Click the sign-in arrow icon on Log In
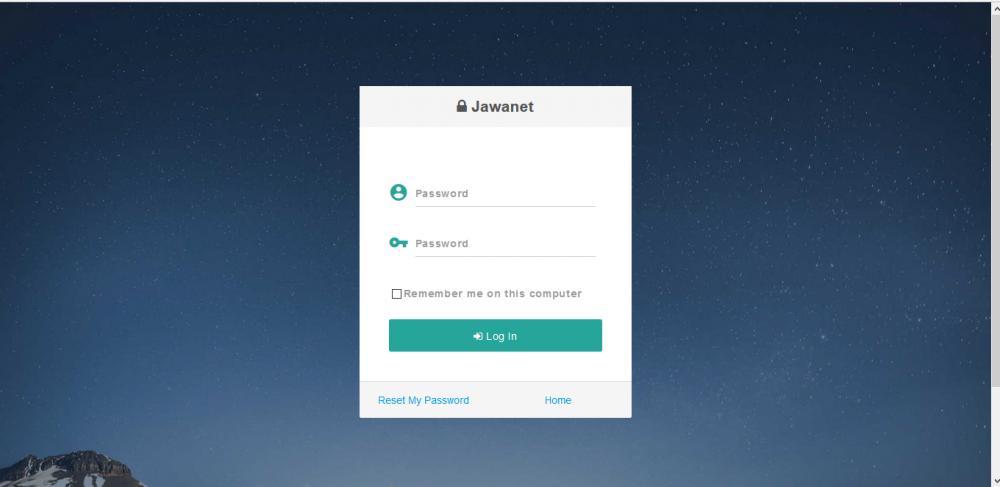The height and width of the screenshot is (487, 1000). pos(478,336)
